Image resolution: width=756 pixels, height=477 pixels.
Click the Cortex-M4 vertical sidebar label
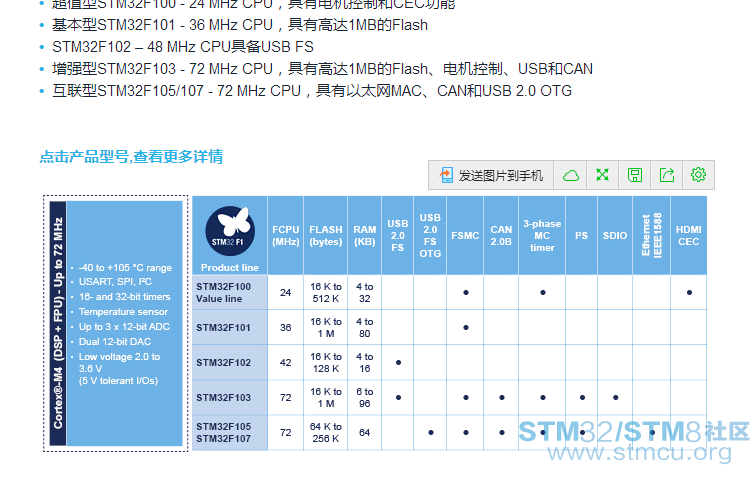(x=58, y=323)
